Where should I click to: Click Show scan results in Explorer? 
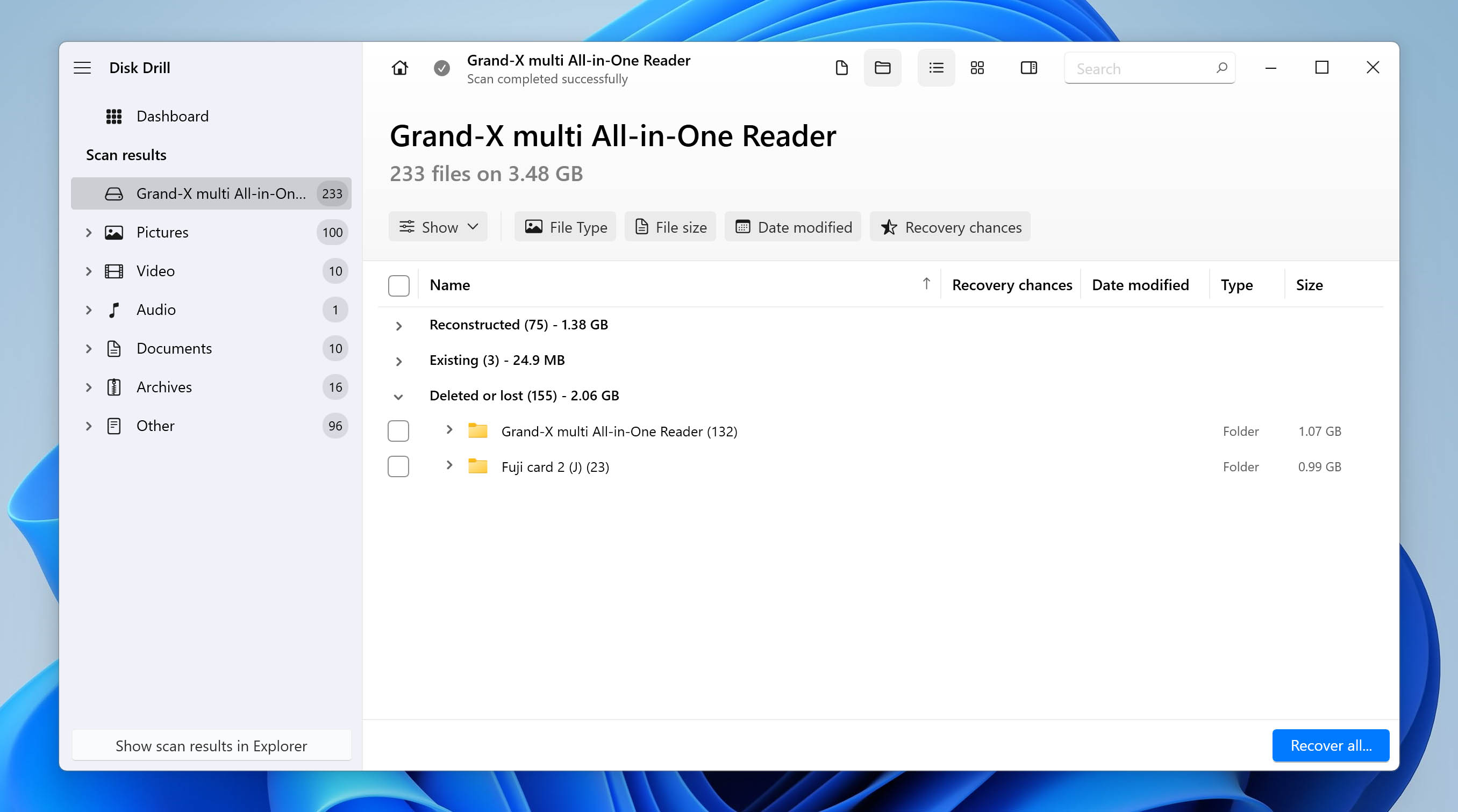[x=211, y=746]
